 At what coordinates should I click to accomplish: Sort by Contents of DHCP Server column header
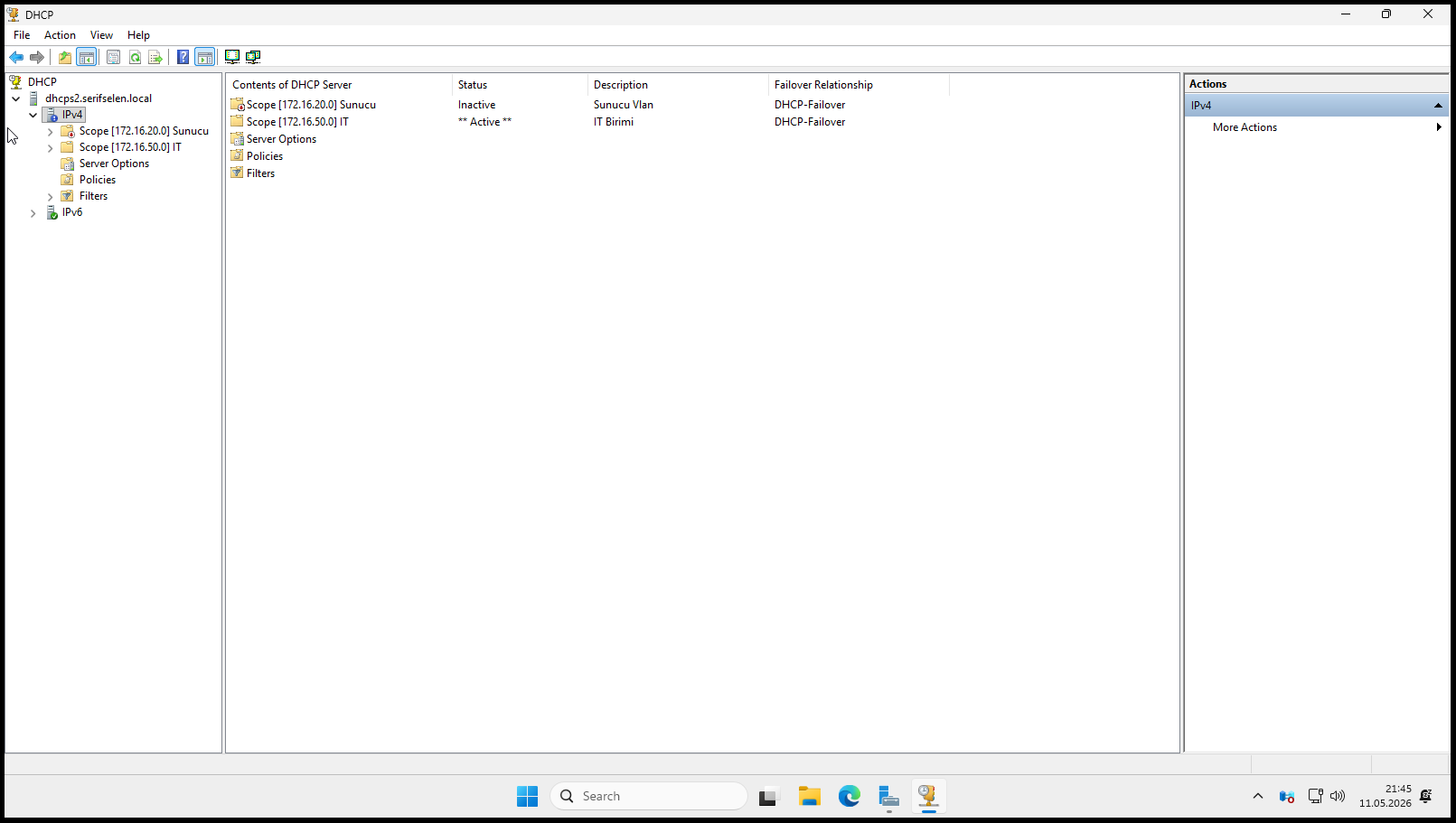[339, 85]
